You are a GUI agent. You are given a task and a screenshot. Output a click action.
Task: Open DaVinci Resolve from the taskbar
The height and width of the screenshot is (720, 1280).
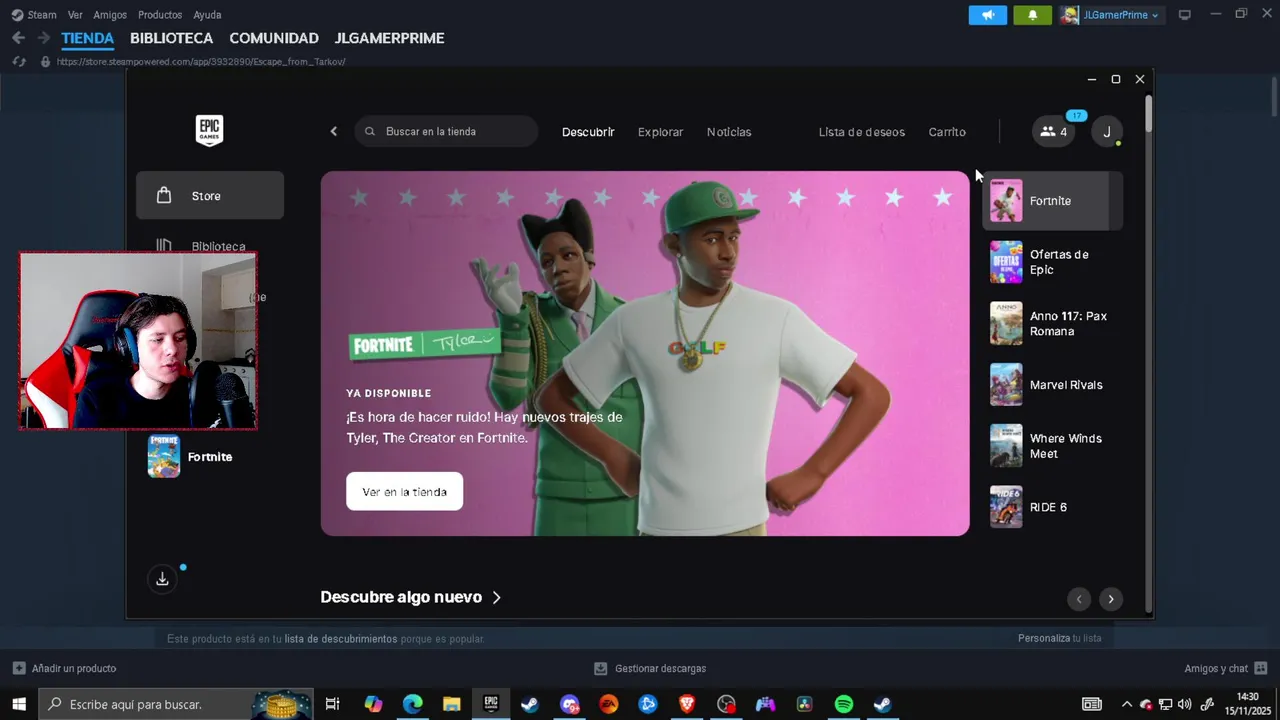(804, 704)
